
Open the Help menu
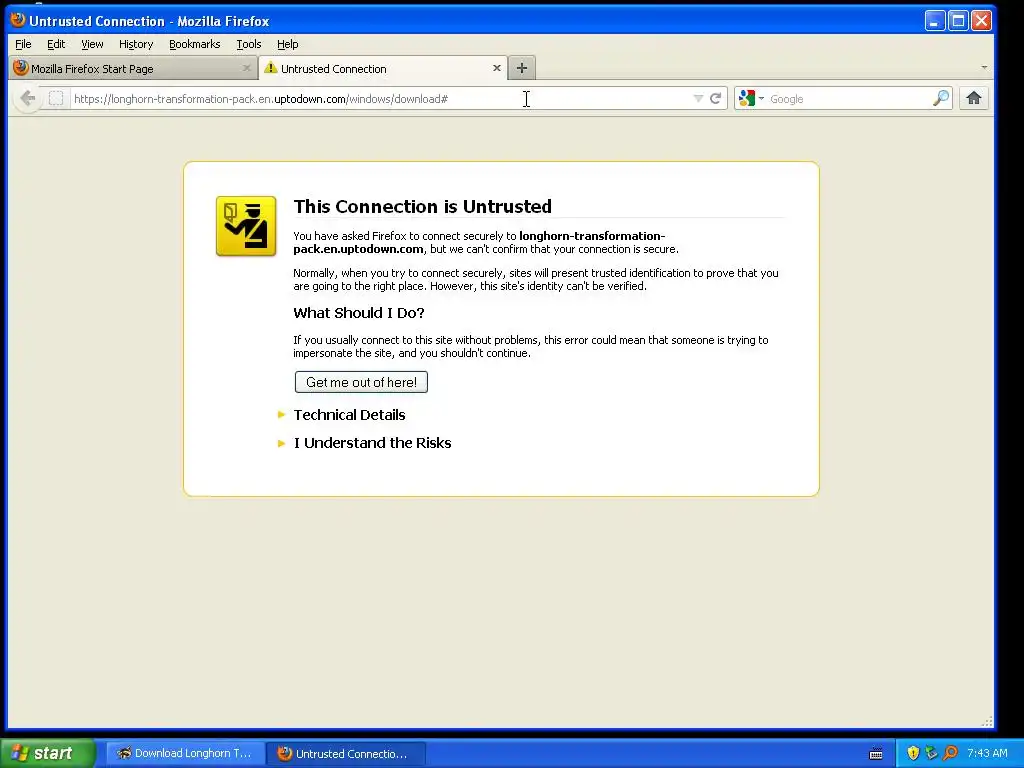(x=287, y=44)
